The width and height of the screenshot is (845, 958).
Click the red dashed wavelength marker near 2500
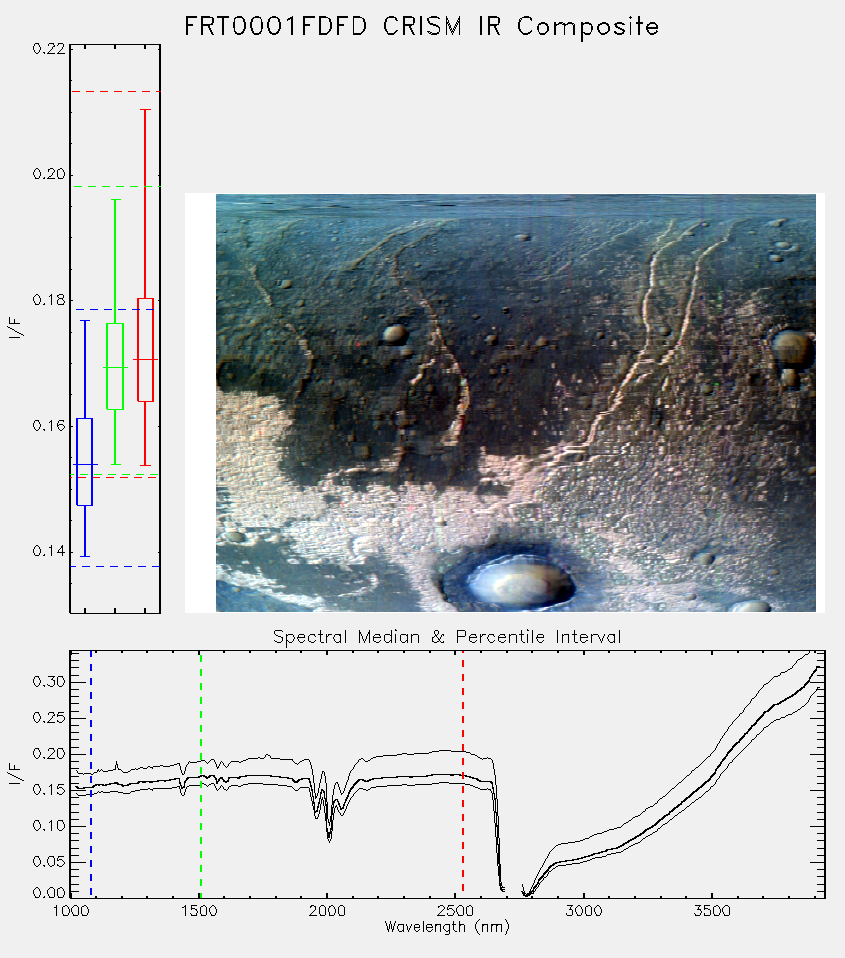pos(463,774)
